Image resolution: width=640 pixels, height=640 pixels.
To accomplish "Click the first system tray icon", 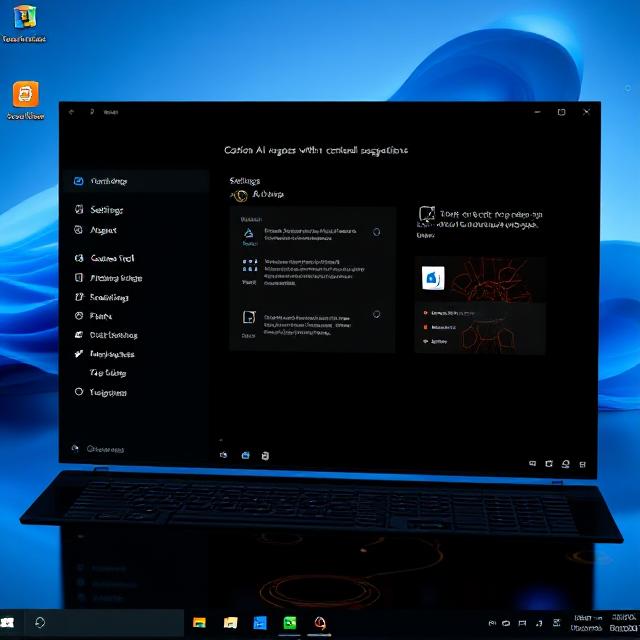I will pyautogui.click(x=492, y=623).
